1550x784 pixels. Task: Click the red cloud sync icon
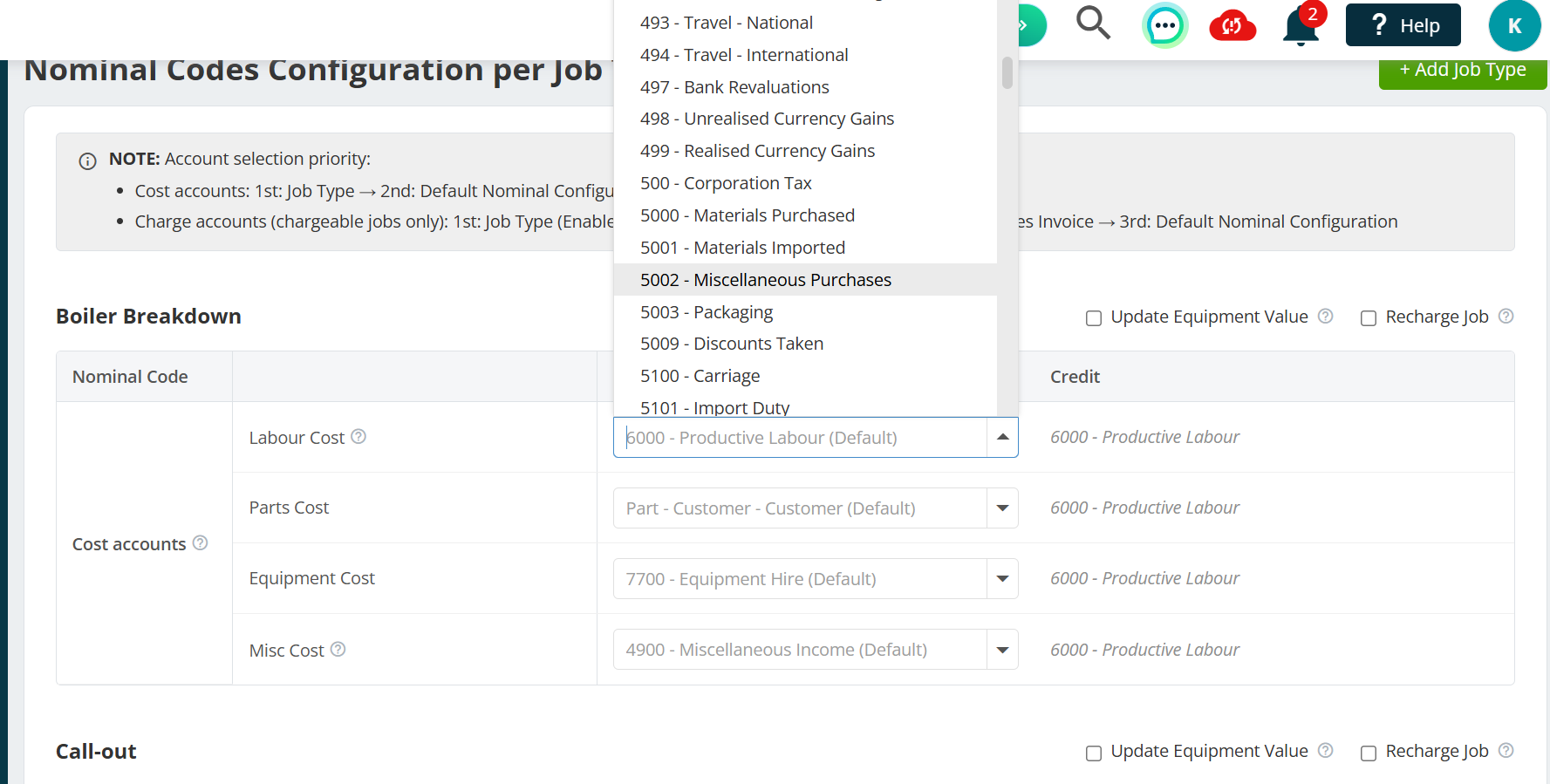tap(1232, 26)
